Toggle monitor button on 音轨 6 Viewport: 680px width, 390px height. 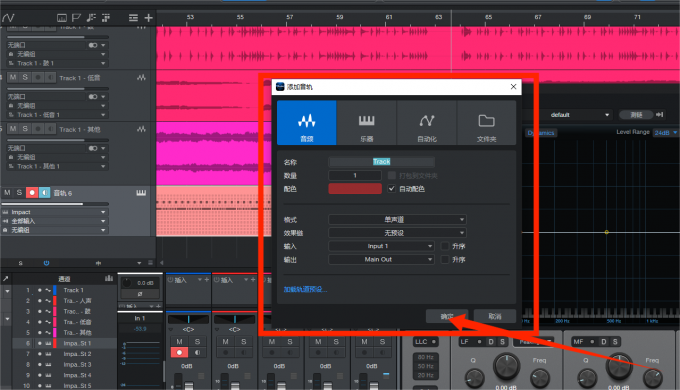45,193
